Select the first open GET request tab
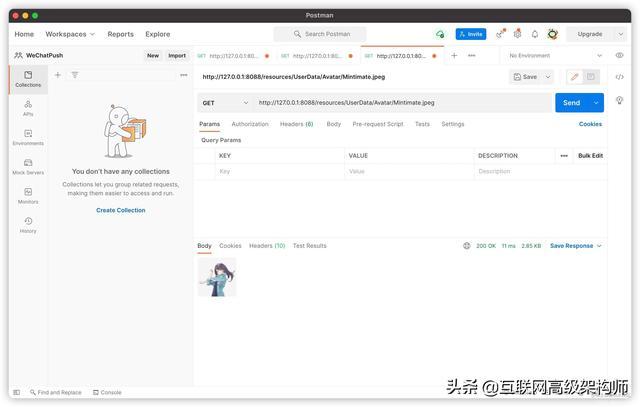 point(233,56)
